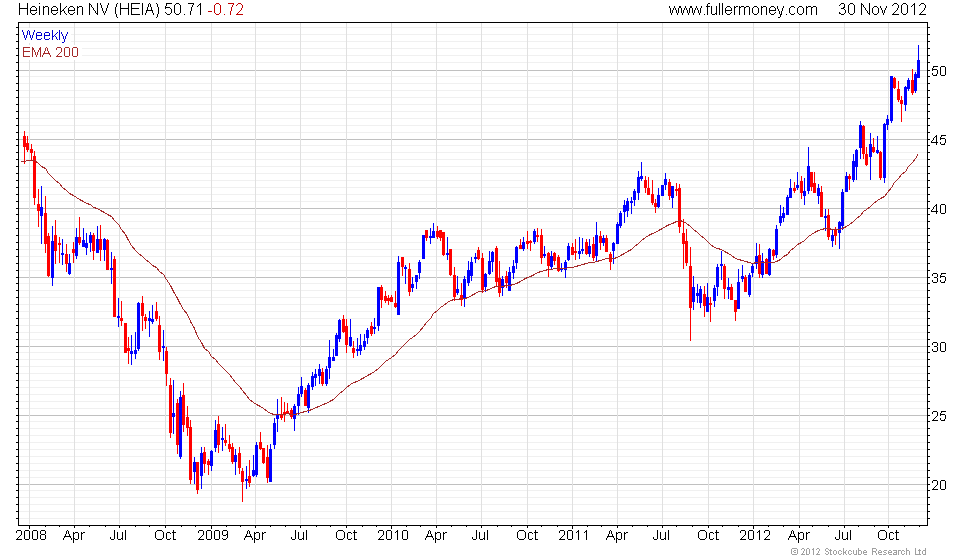Click the '2008' time axis label
The height and width of the screenshot is (560, 980).
point(31,536)
